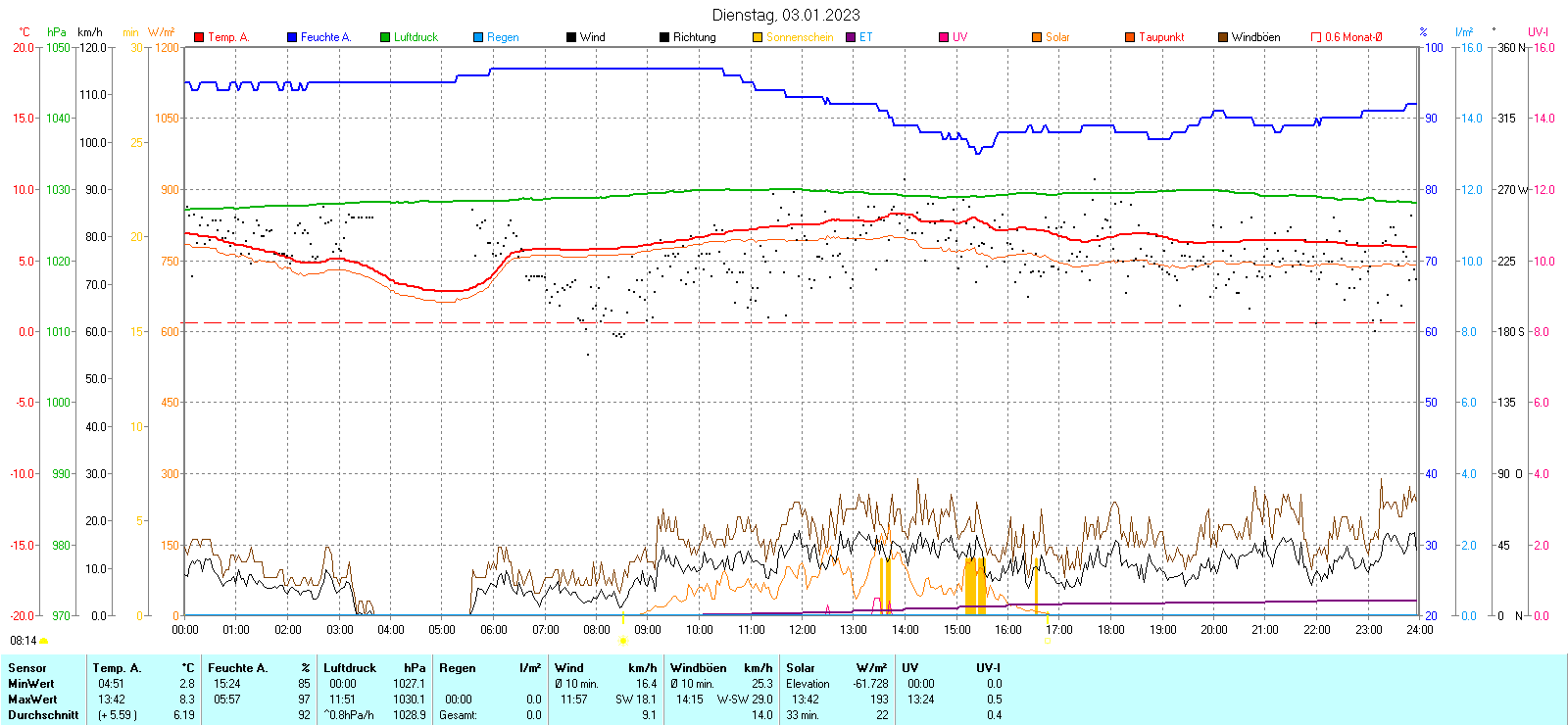The image size is (1568, 725).
Task: Select the Sensor column header
Action: (27, 668)
